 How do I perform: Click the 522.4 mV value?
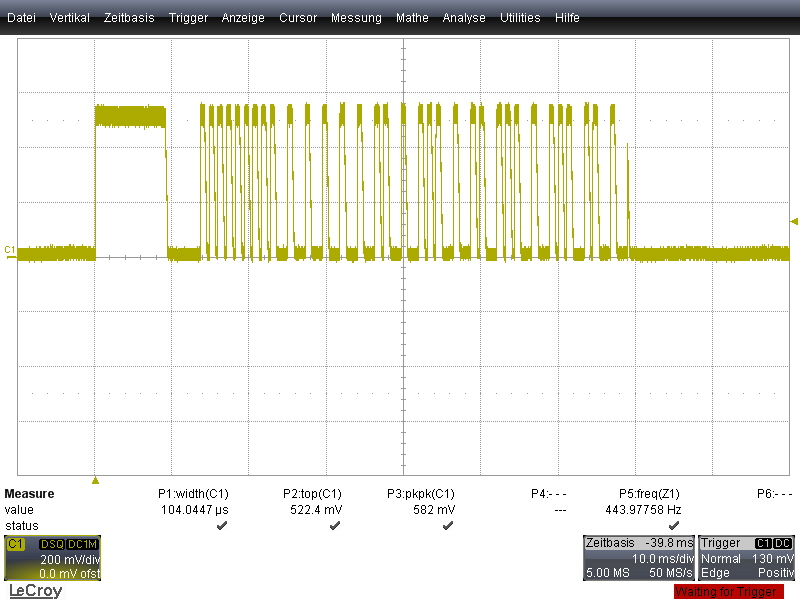pyautogui.click(x=316, y=510)
